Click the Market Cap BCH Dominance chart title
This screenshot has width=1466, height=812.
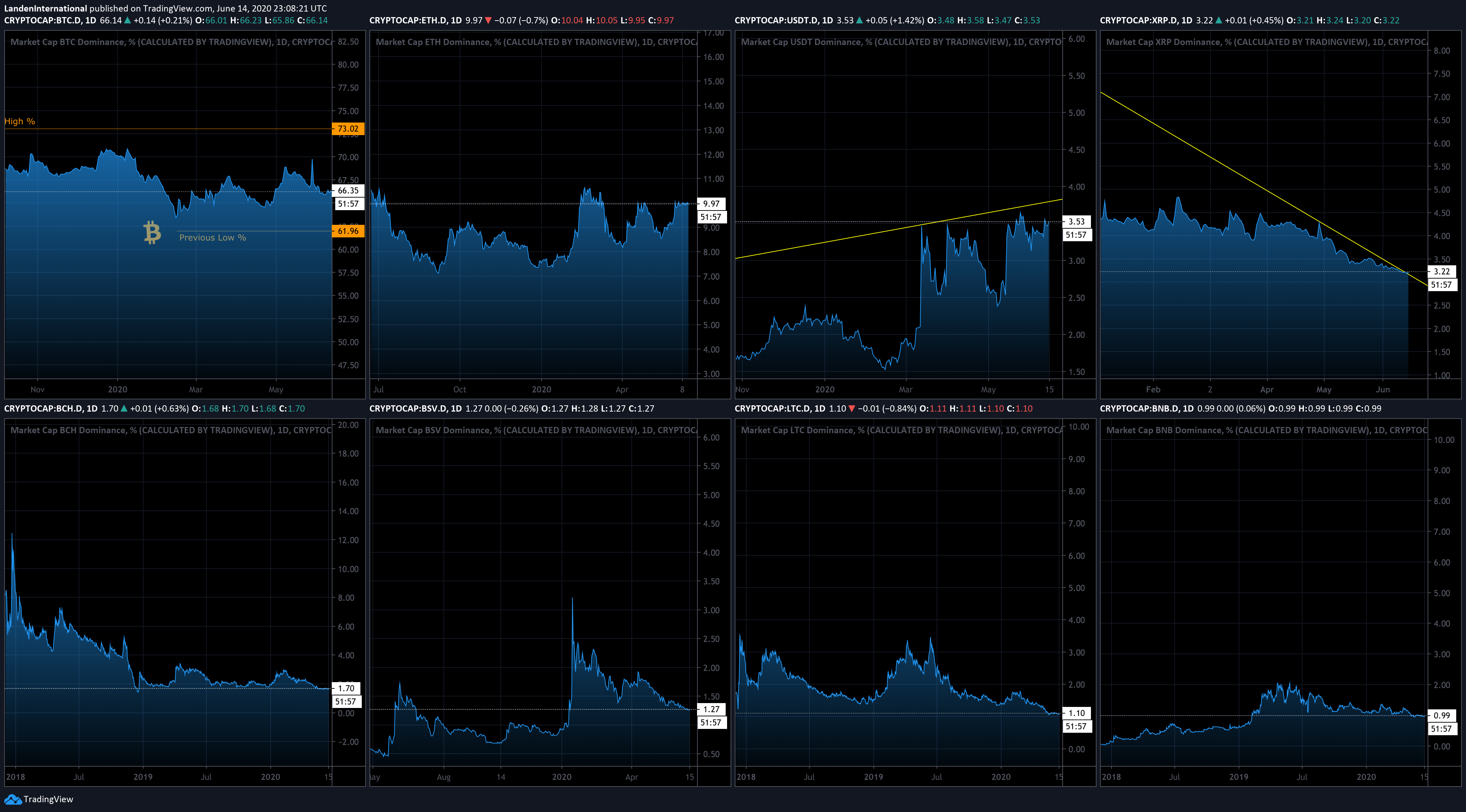171,430
